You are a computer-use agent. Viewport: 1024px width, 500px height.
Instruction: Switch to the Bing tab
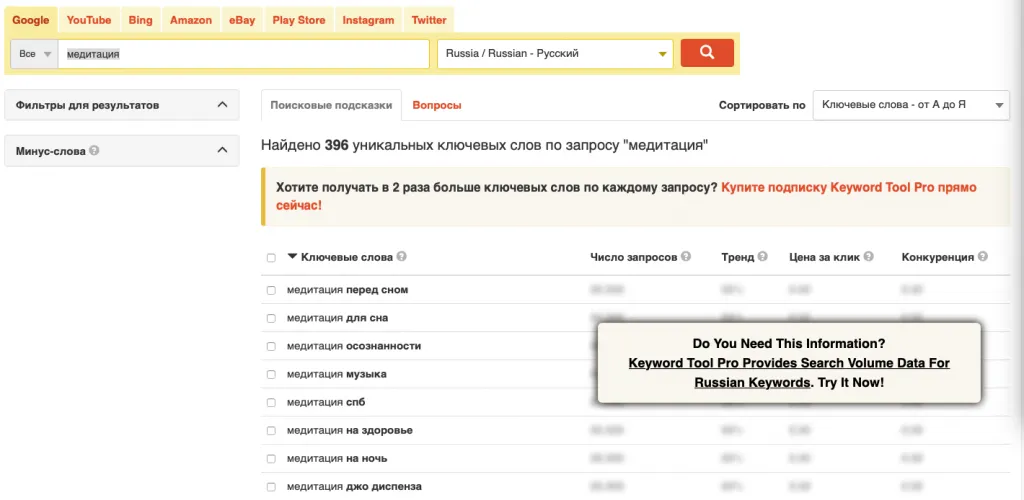[x=140, y=20]
